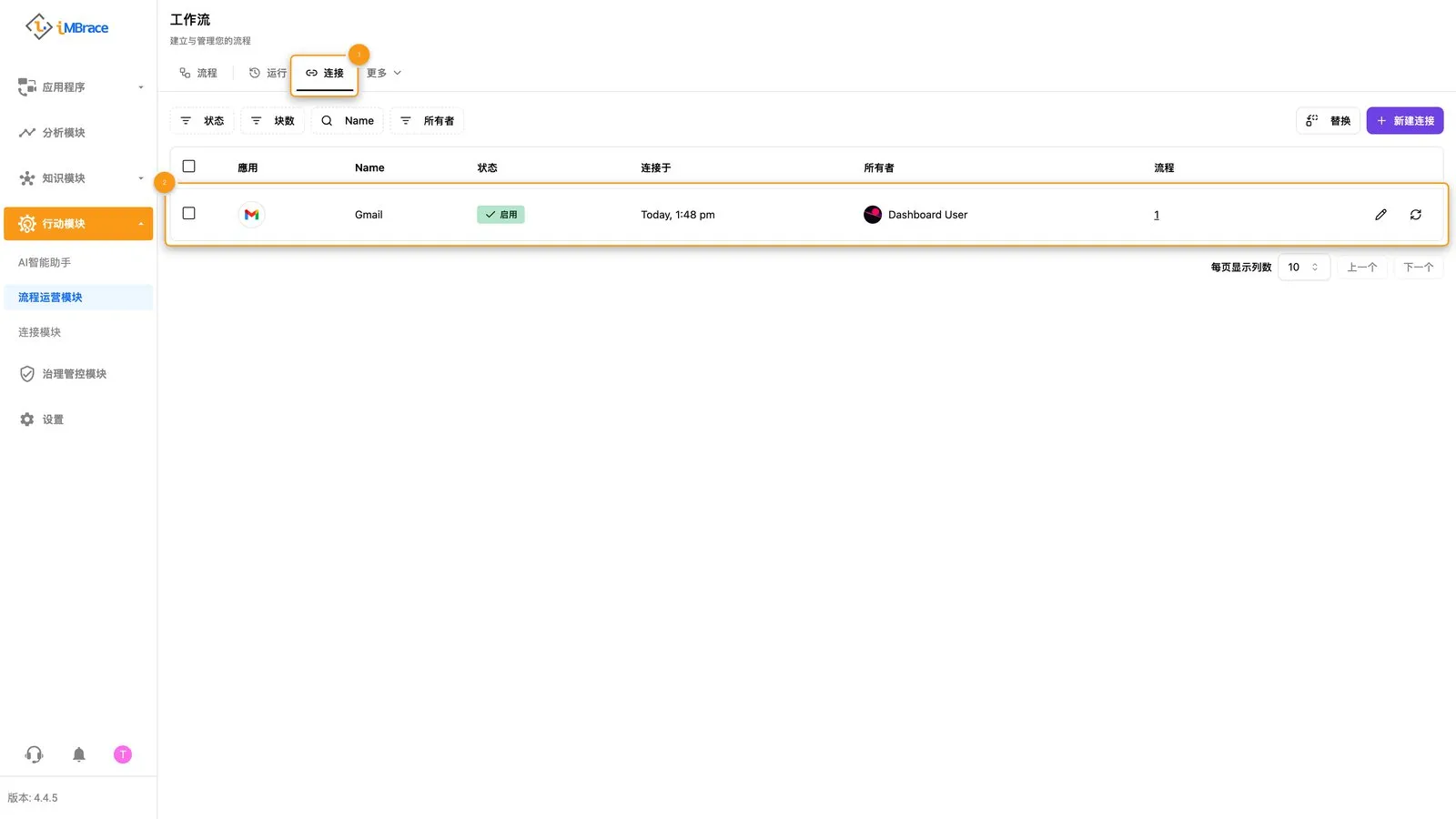The width and height of the screenshot is (1456, 819).
Task: Open 分析模块 in the sidebar
Action: tap(78, 133)
